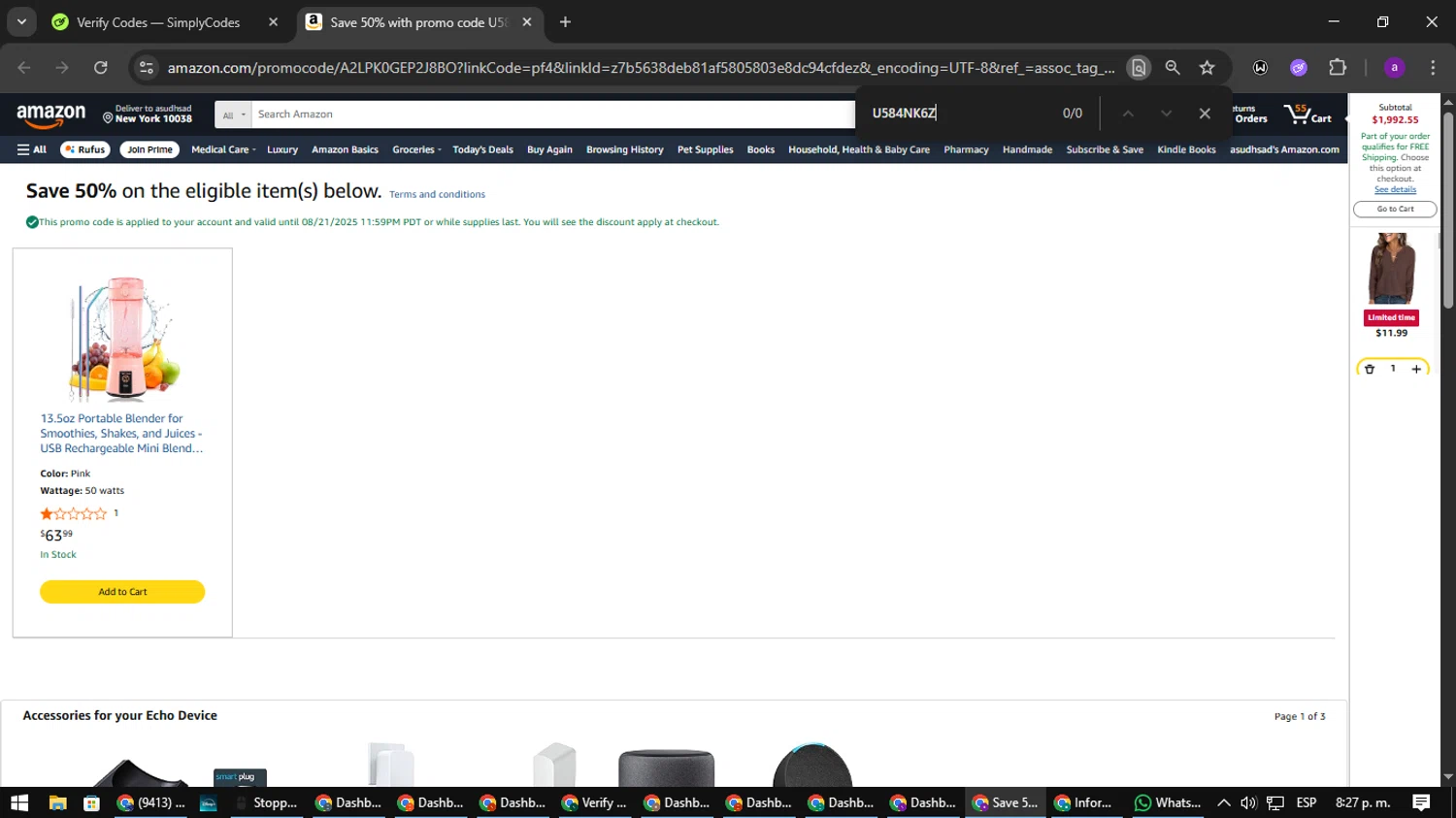Close the Verify Codes SimplyCodes tab
Viewport: 1456px width, 818px height.
[273, 22]
